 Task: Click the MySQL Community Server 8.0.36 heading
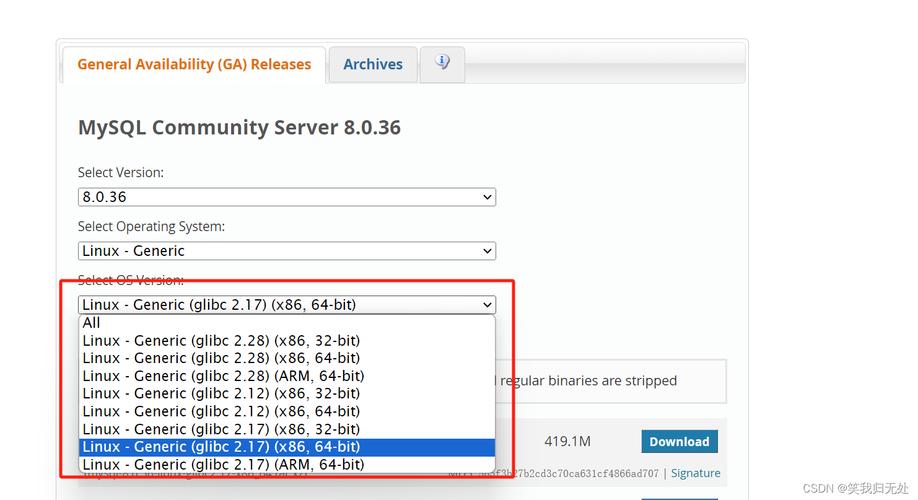point(239,128)
